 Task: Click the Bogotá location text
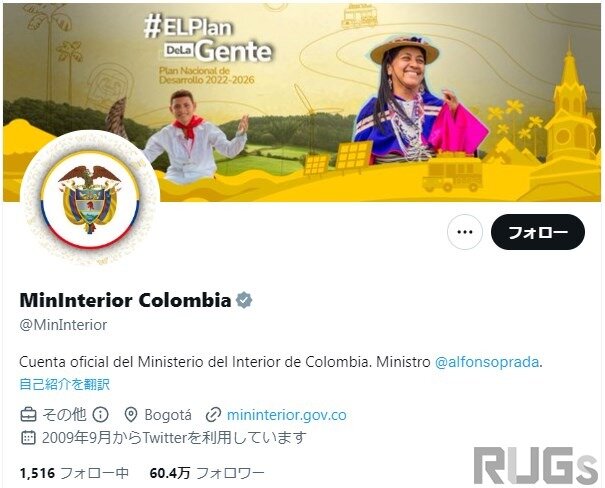(x=168, y=415)
